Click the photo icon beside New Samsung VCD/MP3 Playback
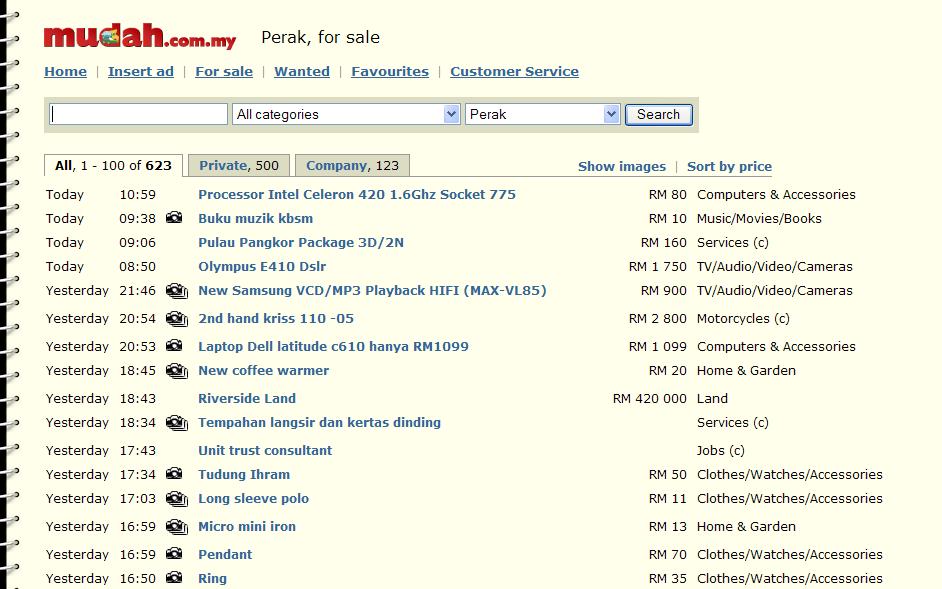This screenshot has width=942, height=589. pyautogui.click(x=177, y=290)
